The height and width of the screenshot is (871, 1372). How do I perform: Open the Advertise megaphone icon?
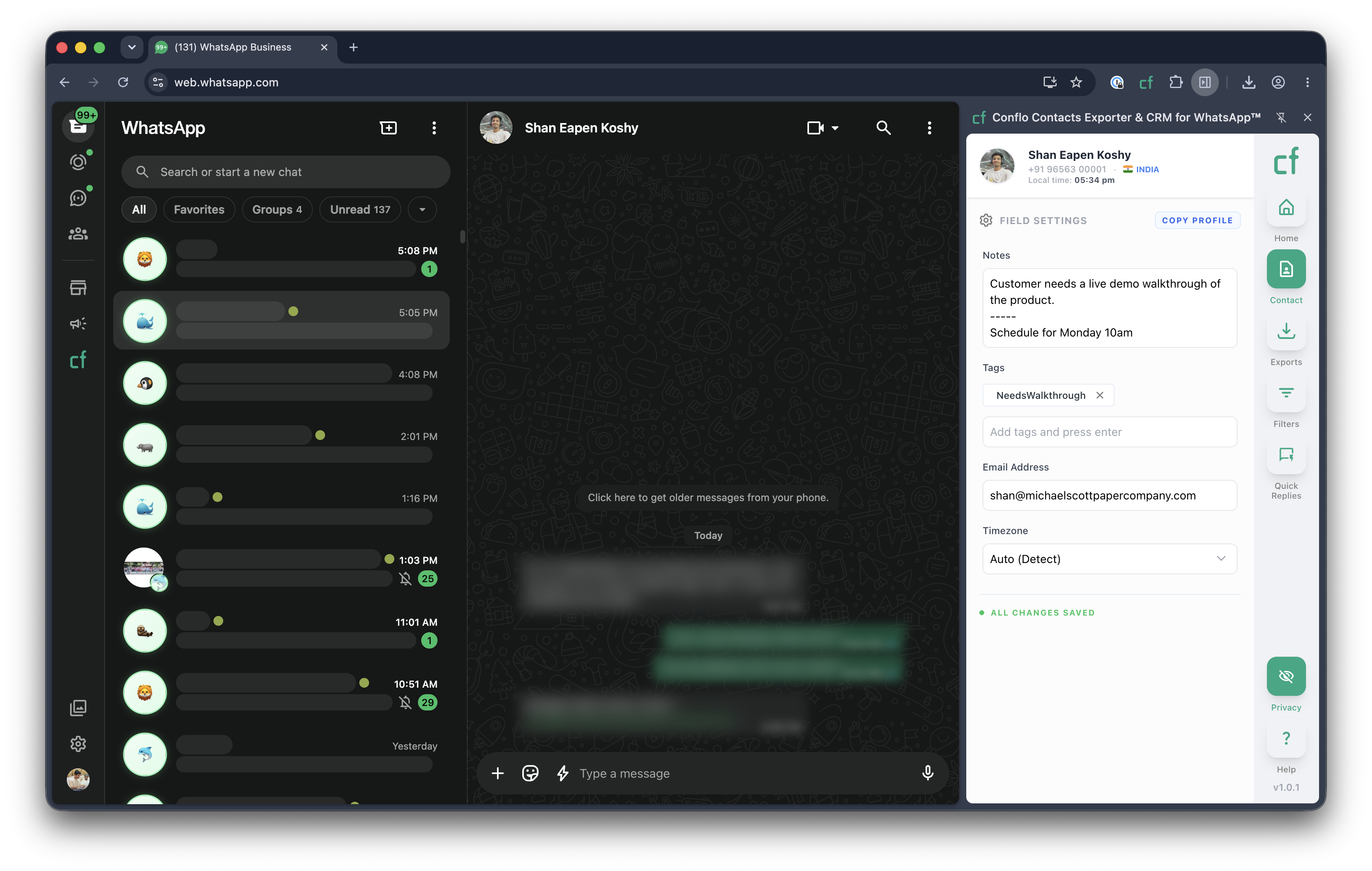click(78, 323)
